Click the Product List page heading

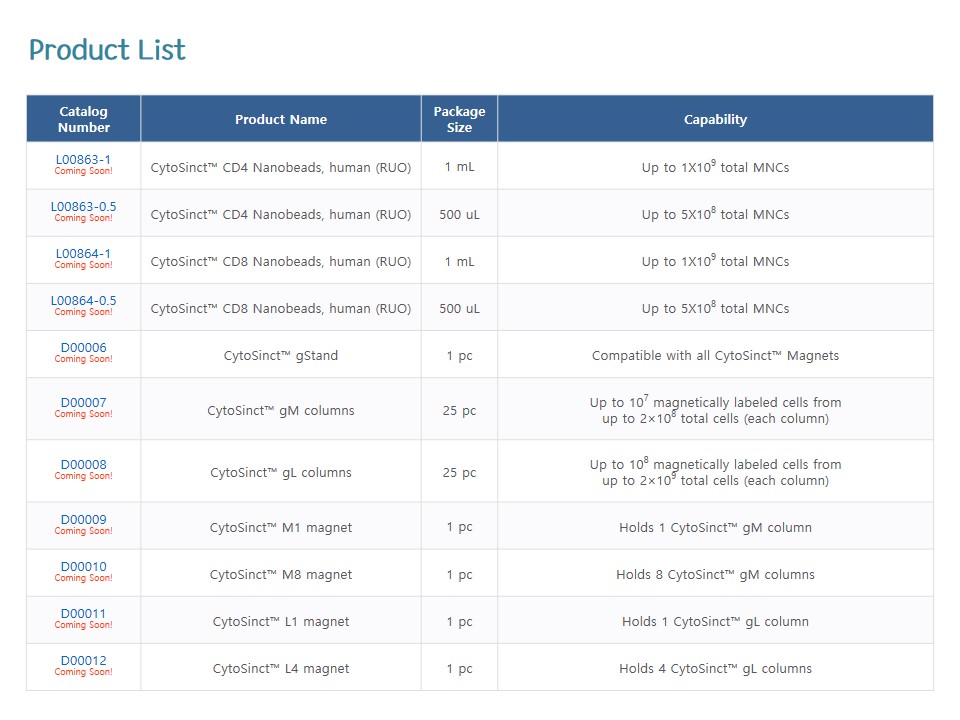pyautogui.click(x=107, y=50)
